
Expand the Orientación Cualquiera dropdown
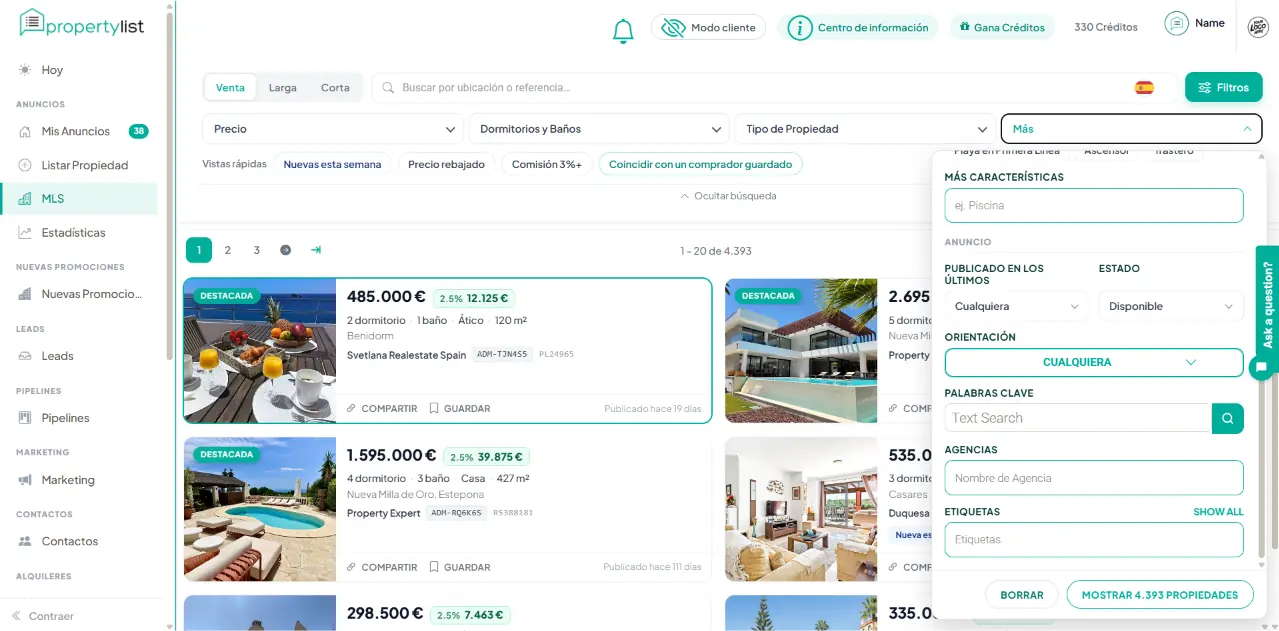click(1094, 362)
